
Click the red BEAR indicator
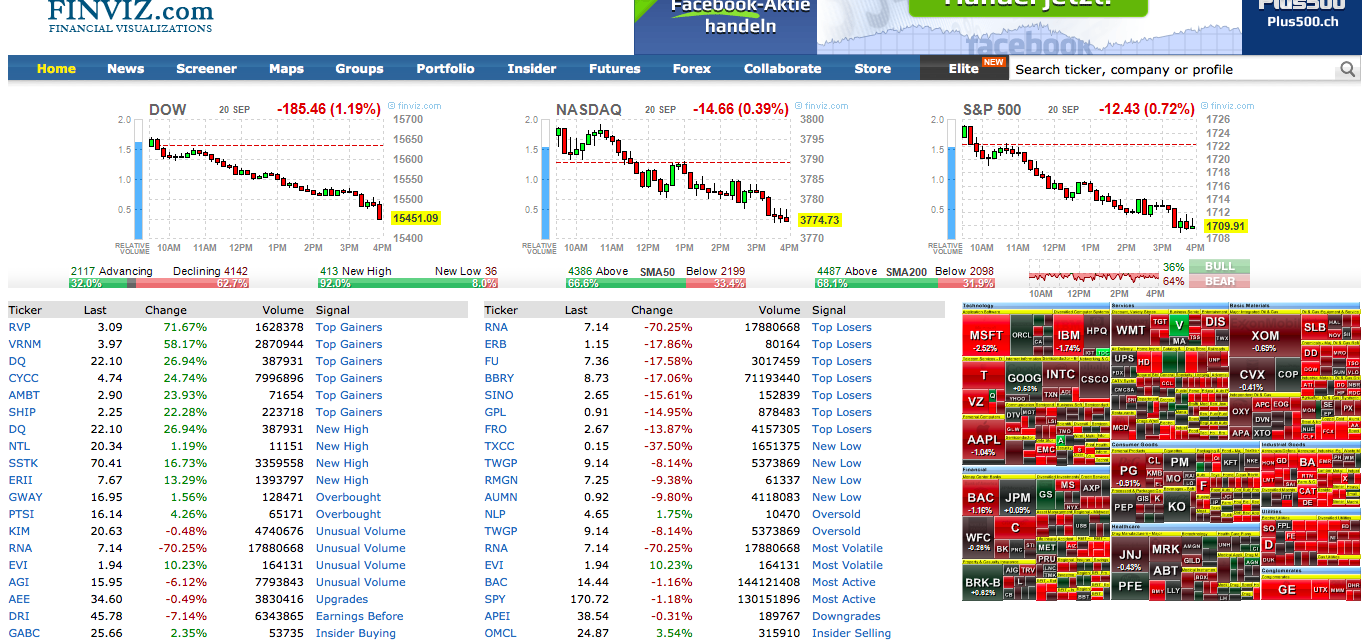click(1219, 282)
